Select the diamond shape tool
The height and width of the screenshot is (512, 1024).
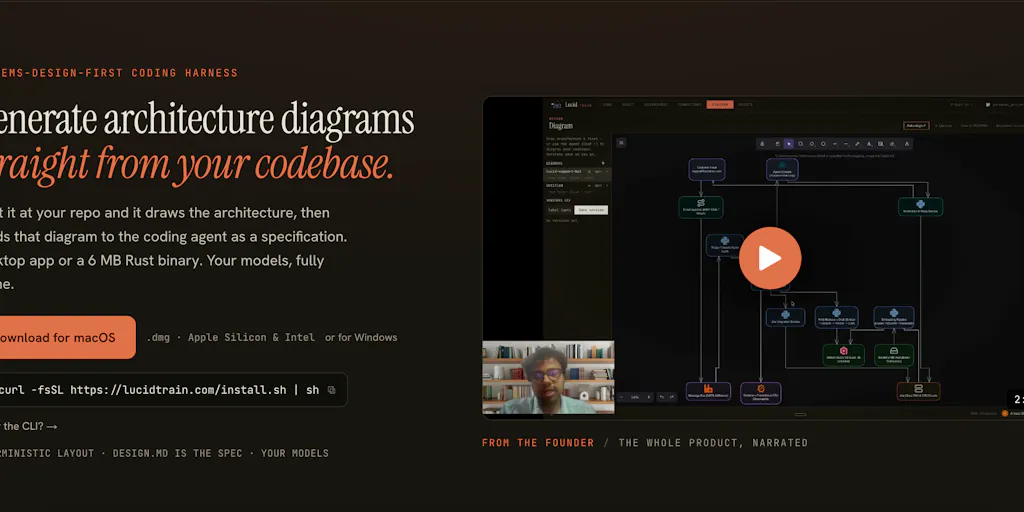pos(812,144)
